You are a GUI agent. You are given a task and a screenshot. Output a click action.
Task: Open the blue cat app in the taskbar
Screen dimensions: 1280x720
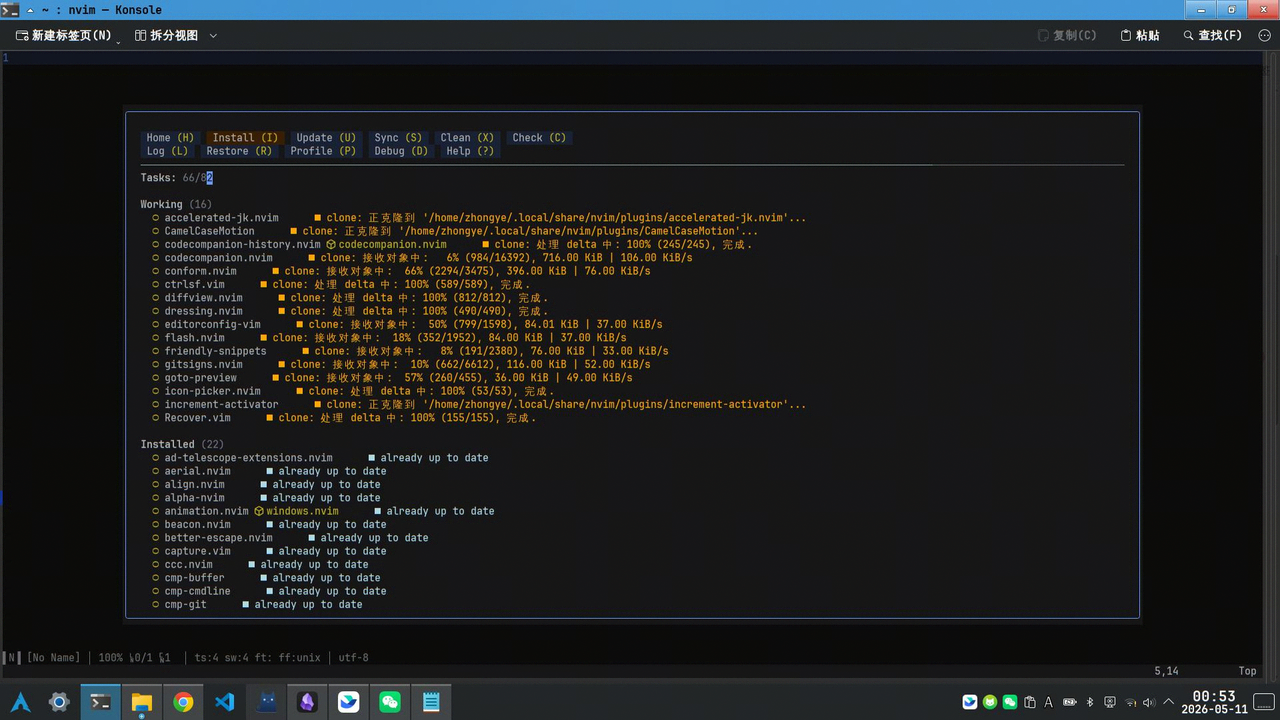point(266,702)
